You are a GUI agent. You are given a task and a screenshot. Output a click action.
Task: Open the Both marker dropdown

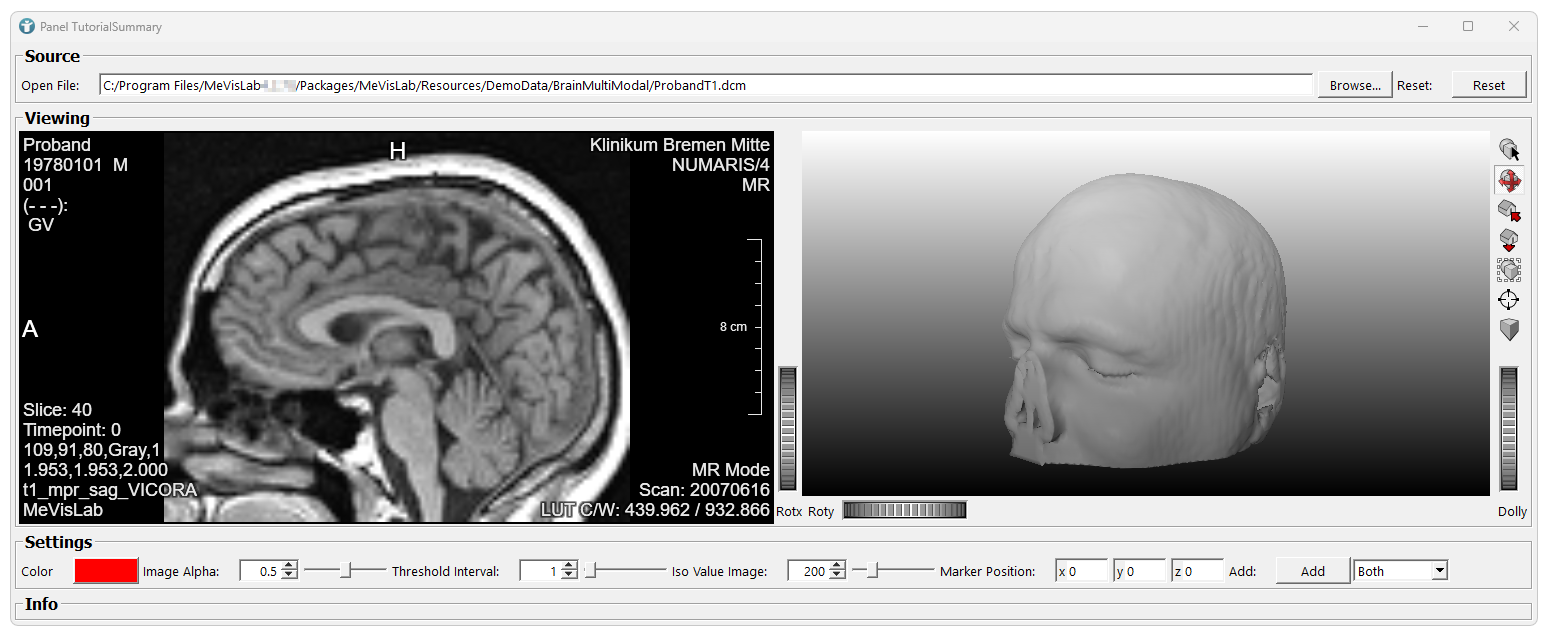1400,571
